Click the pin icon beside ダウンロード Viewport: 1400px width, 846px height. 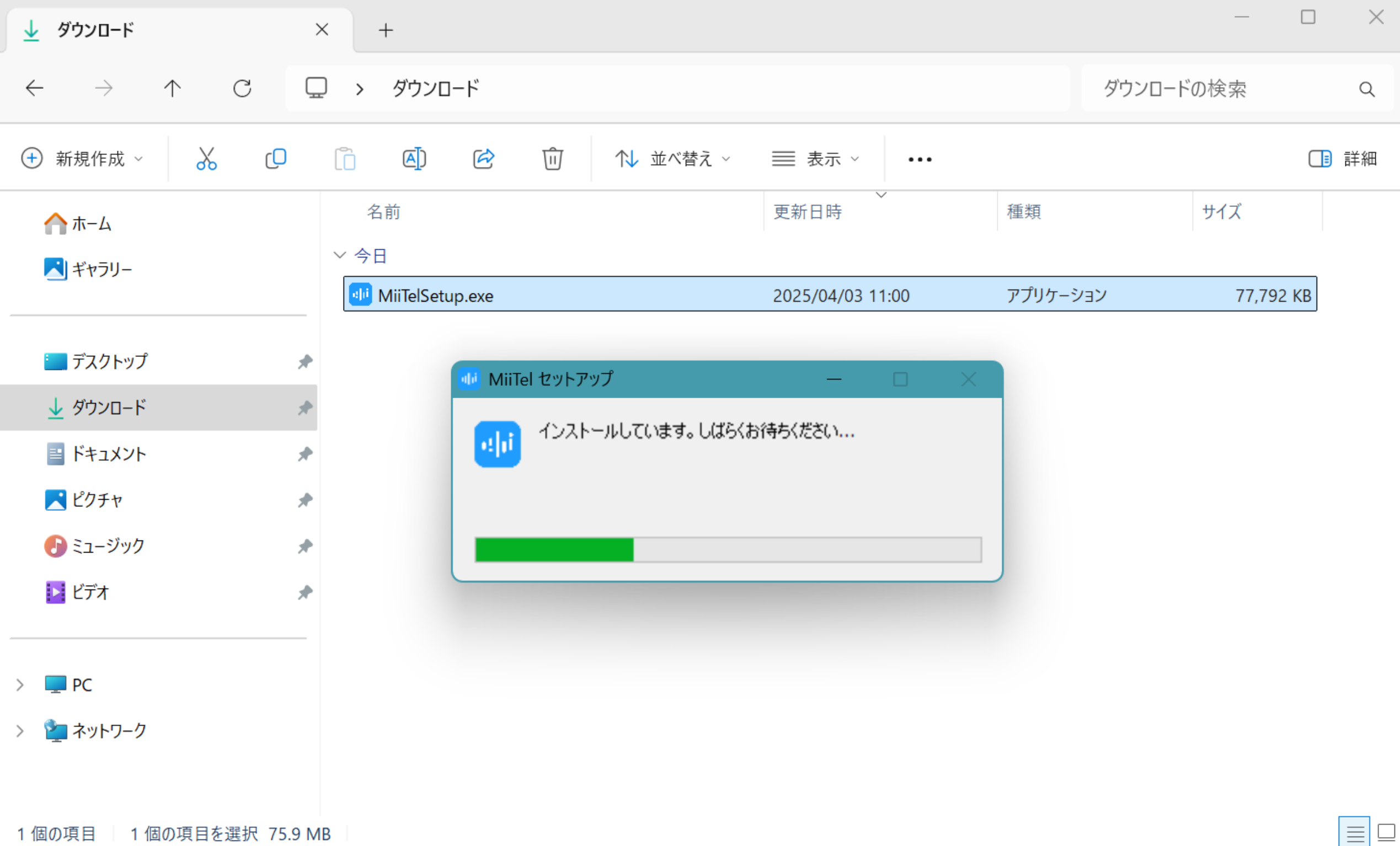(x=305, y=408)
